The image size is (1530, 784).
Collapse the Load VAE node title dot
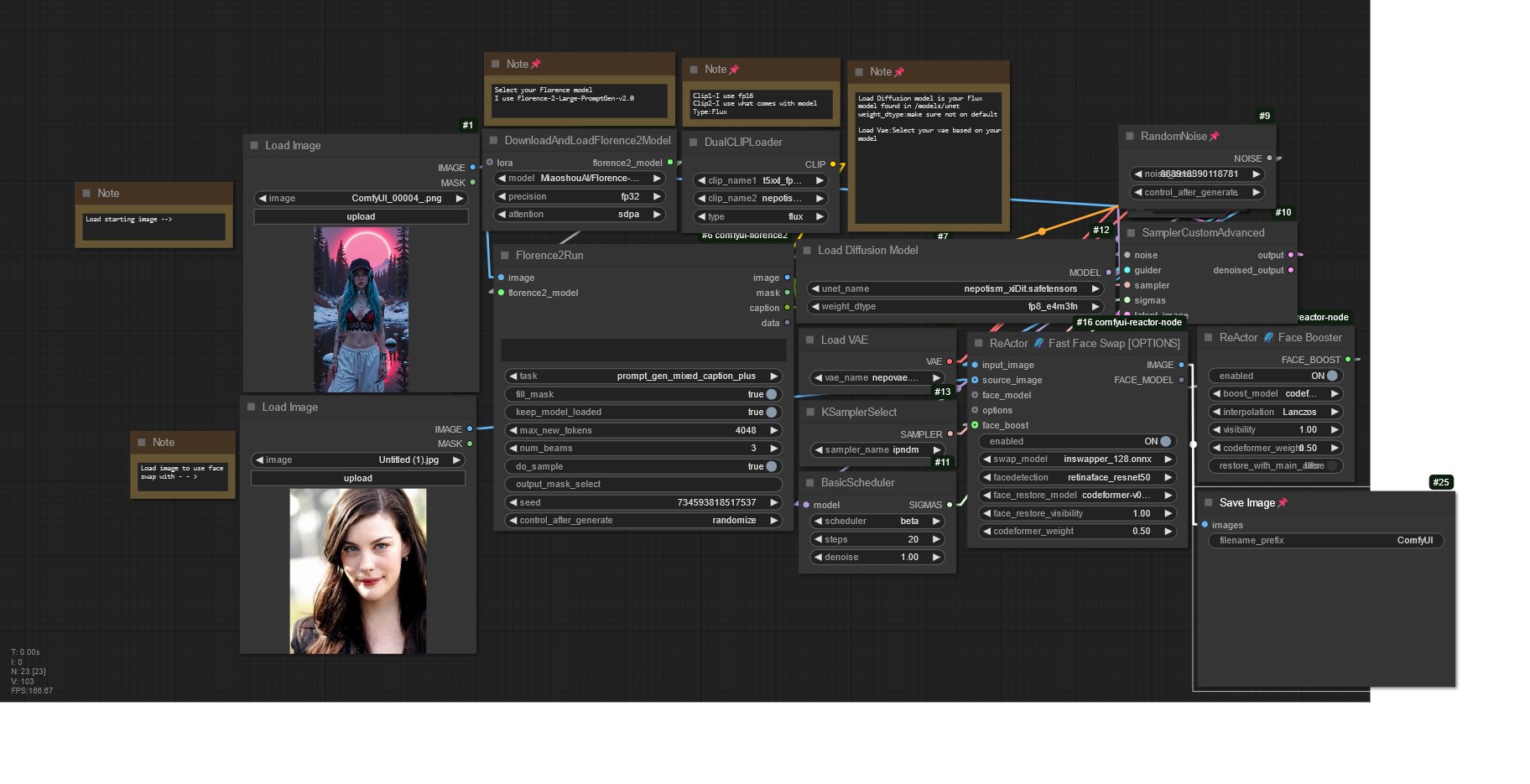810,340
